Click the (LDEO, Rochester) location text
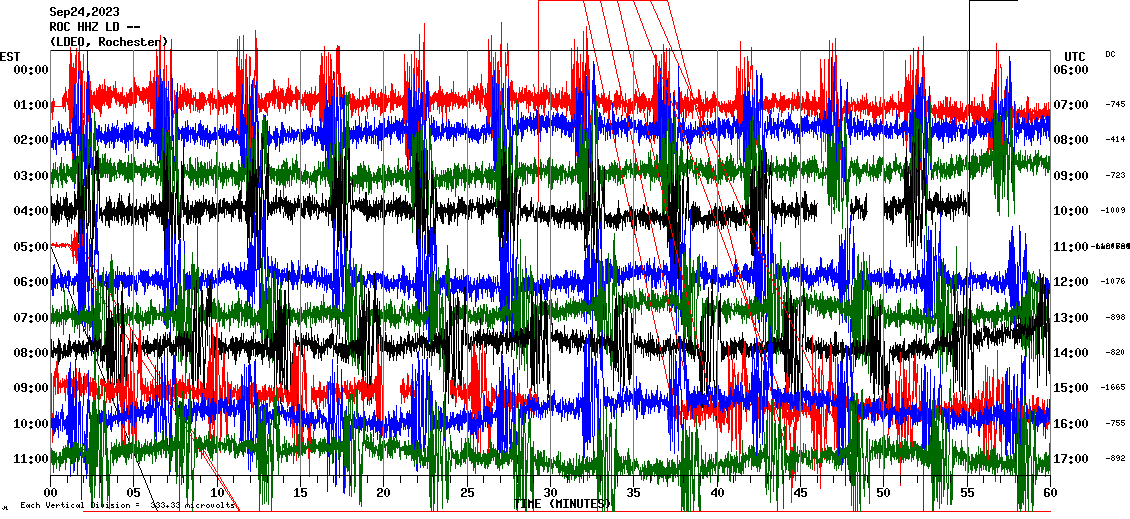The width and height of the screenshot is (1130, 519). coord(108,42)
